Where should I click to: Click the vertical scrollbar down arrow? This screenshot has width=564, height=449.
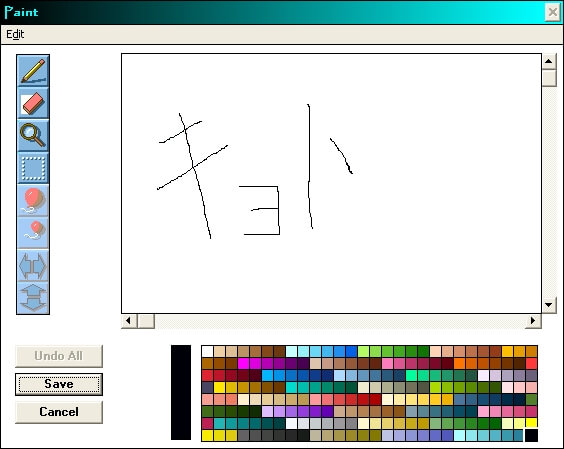pos(549,305)
